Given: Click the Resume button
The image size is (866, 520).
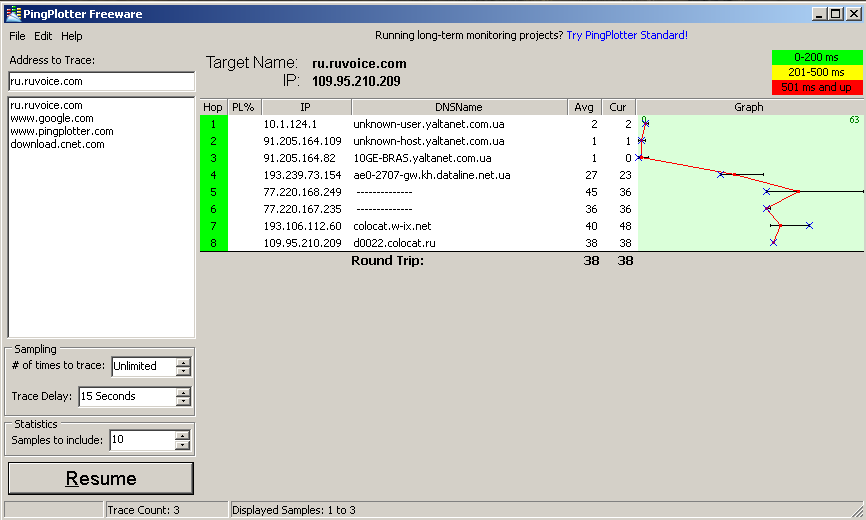Looking at the screenshot, I should coord(101,478).
